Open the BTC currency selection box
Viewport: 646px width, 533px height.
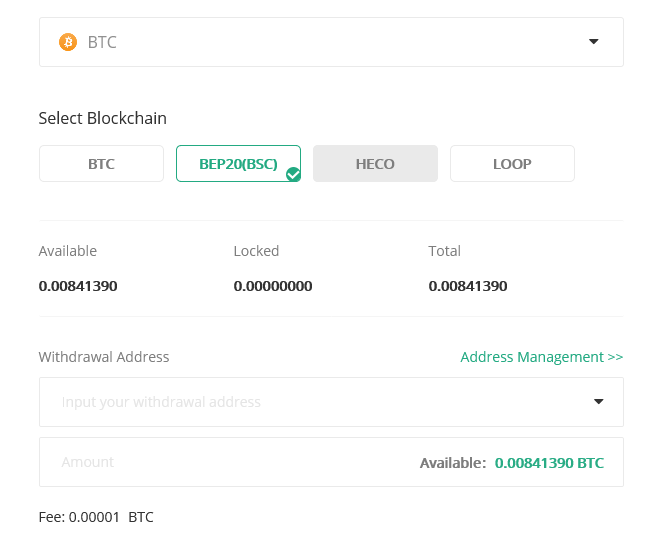331,42
